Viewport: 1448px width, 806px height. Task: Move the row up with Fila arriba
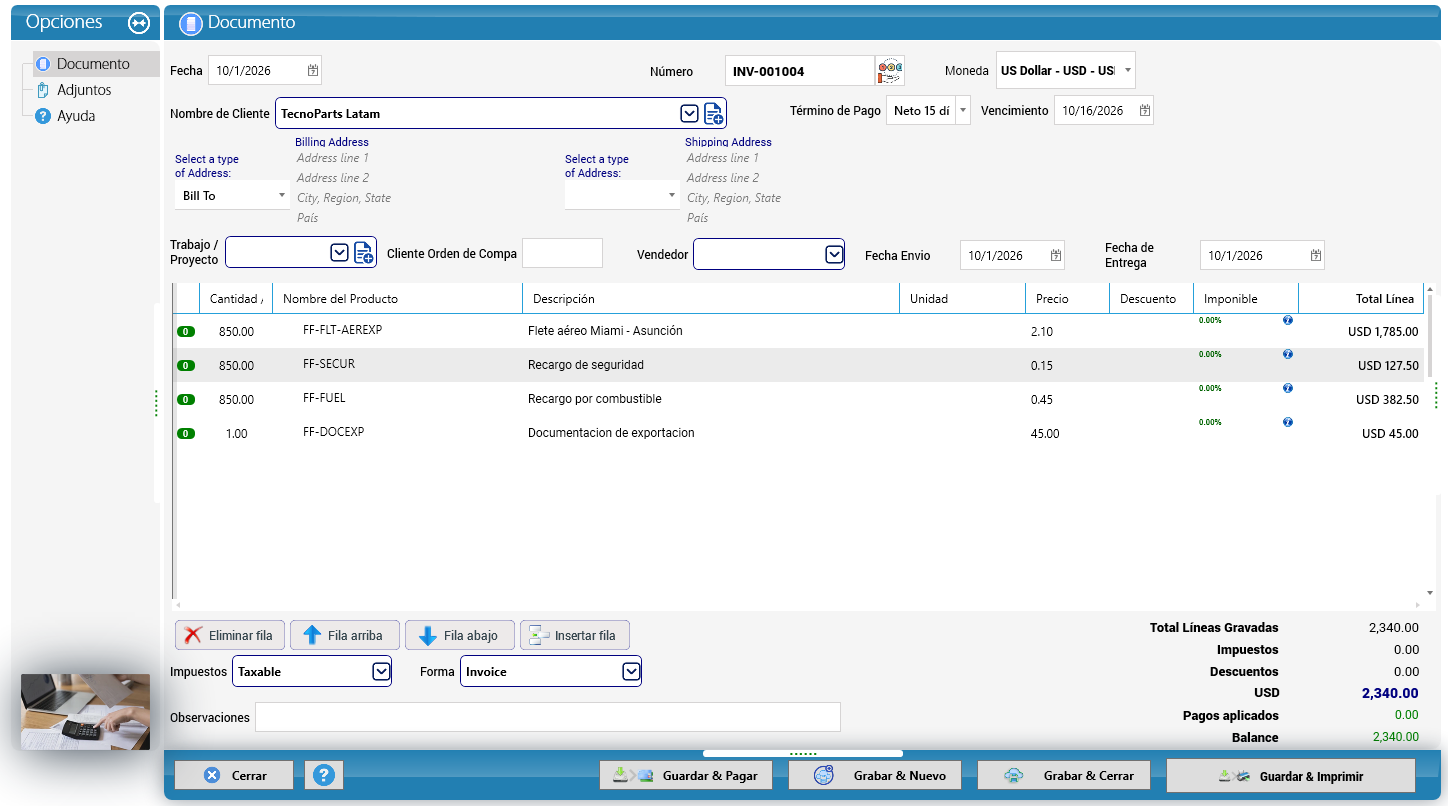[x=344, y=635]
